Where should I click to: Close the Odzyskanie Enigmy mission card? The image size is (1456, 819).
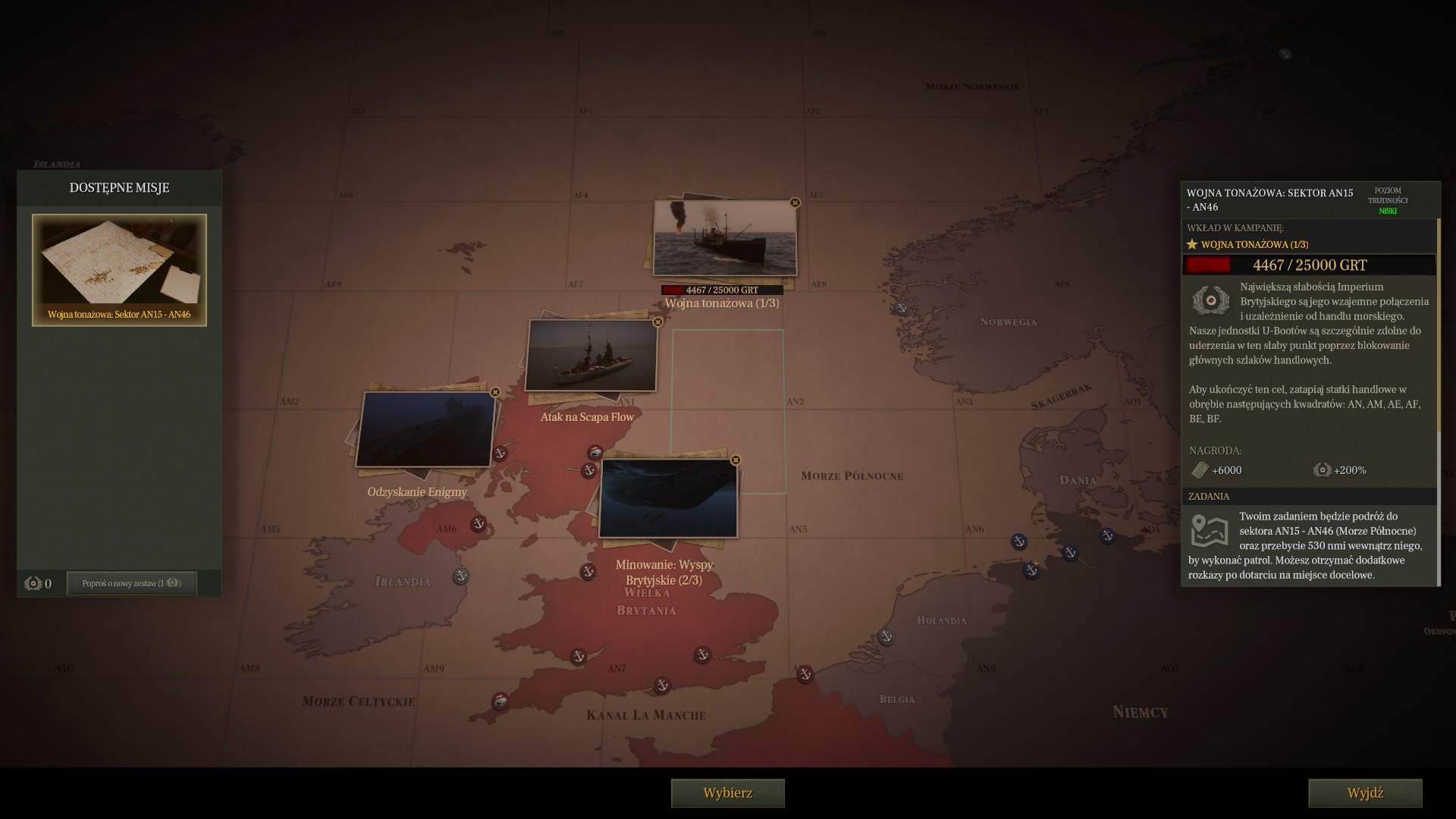tap(495, 392)
